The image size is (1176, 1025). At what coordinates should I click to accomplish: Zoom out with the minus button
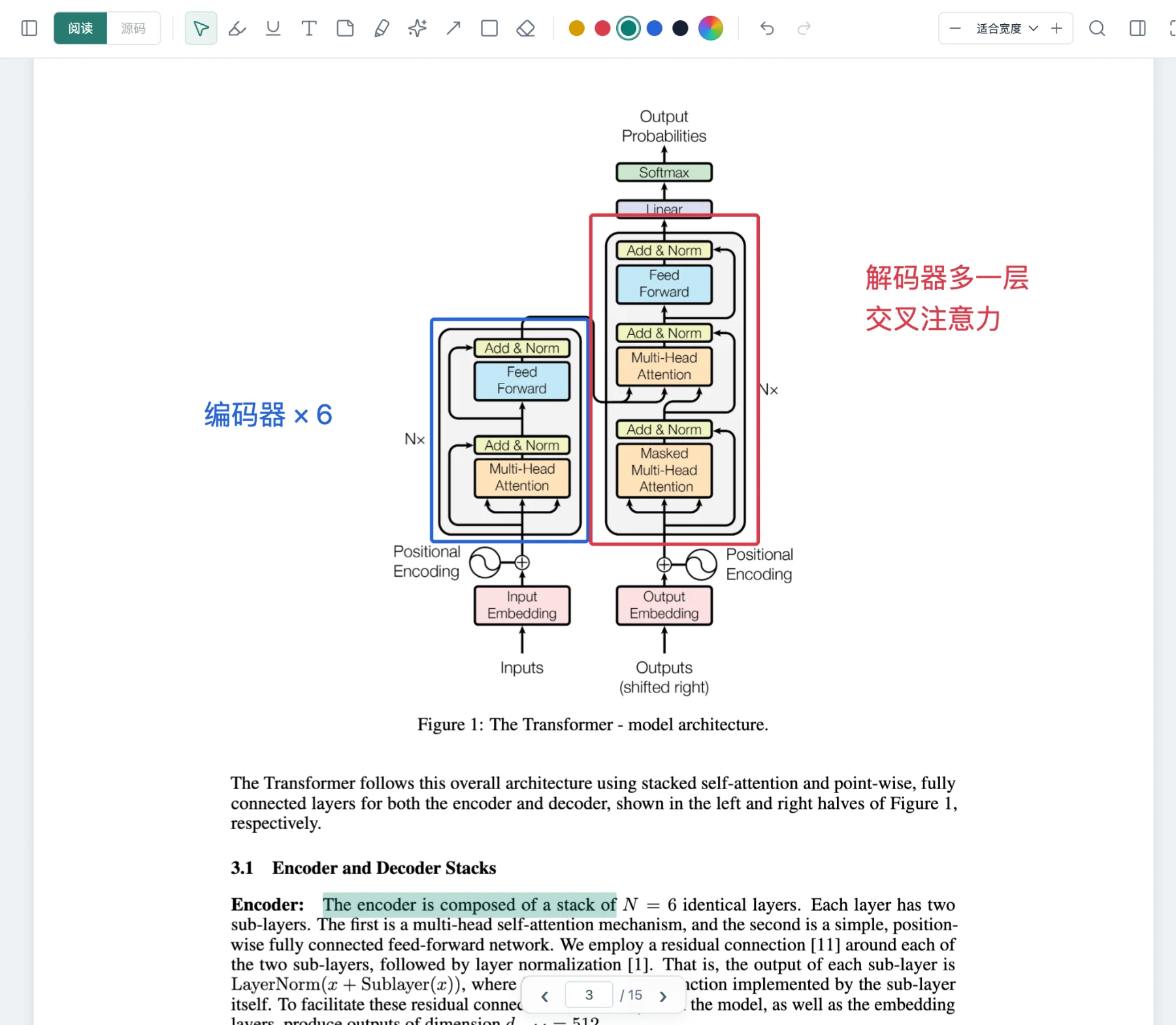coord(955,28)
